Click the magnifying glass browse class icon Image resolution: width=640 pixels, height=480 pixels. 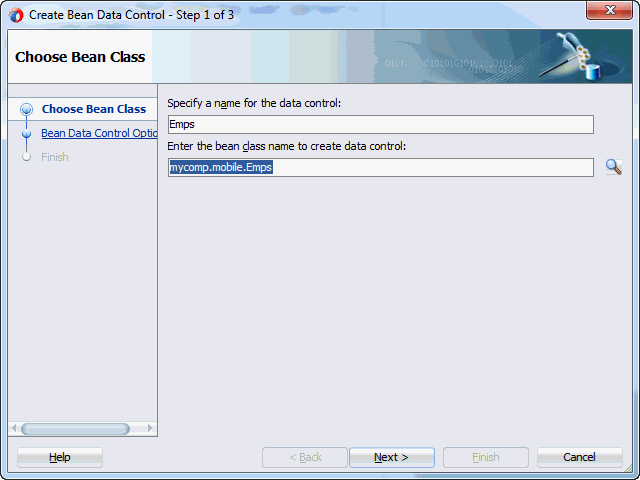(613, 167)
